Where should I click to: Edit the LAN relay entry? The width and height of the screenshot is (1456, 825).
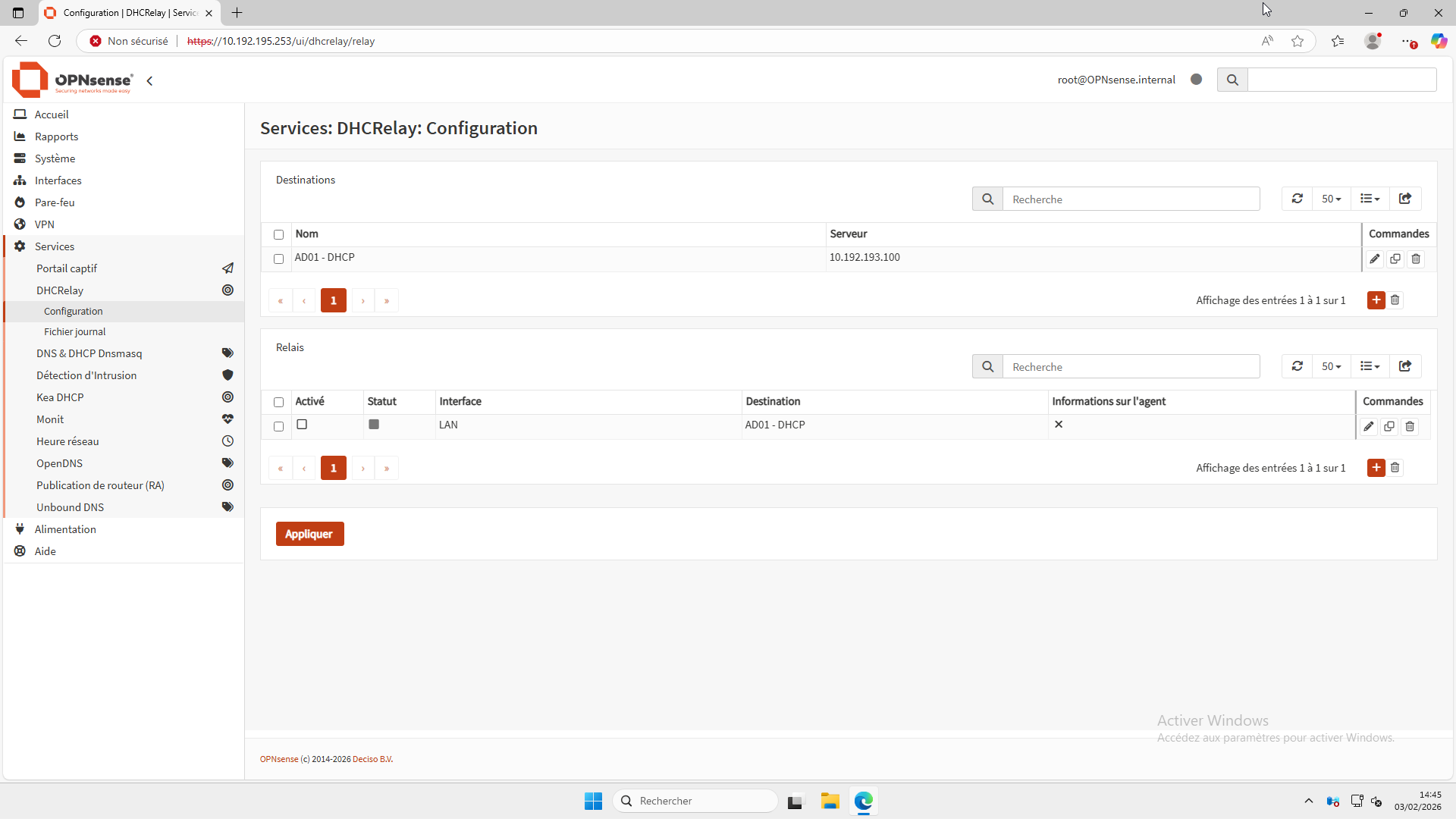point(1368,427)
